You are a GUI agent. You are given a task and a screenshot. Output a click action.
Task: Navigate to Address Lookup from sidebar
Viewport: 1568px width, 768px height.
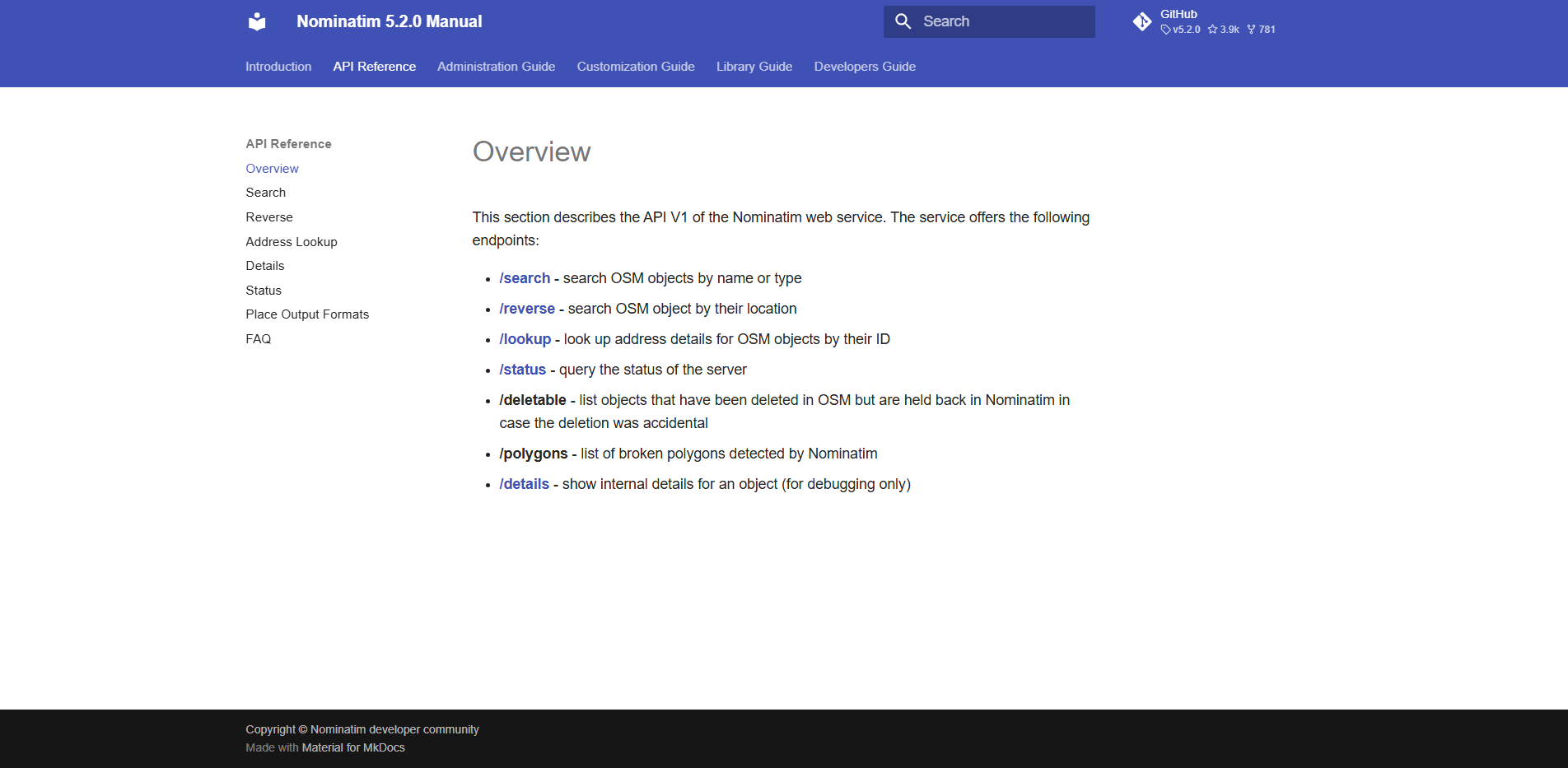291,241
